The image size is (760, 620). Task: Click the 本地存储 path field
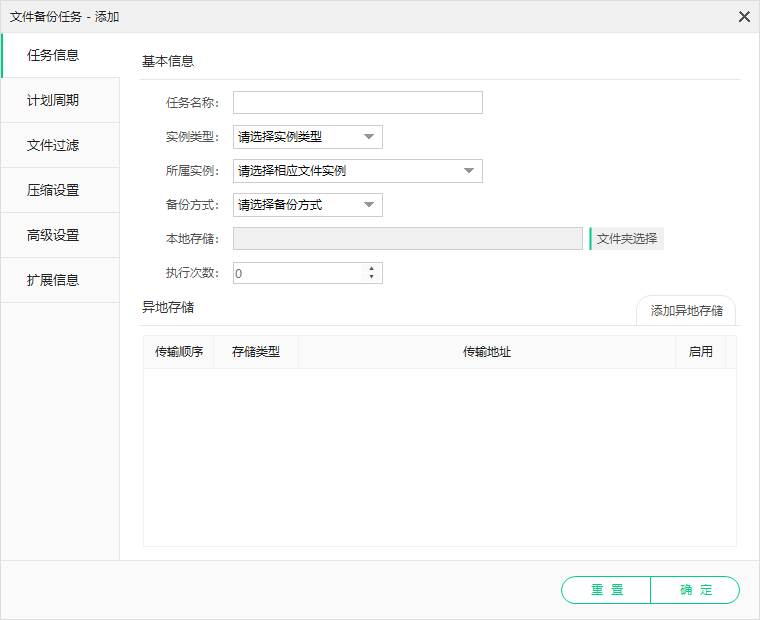tap(407, 238)
